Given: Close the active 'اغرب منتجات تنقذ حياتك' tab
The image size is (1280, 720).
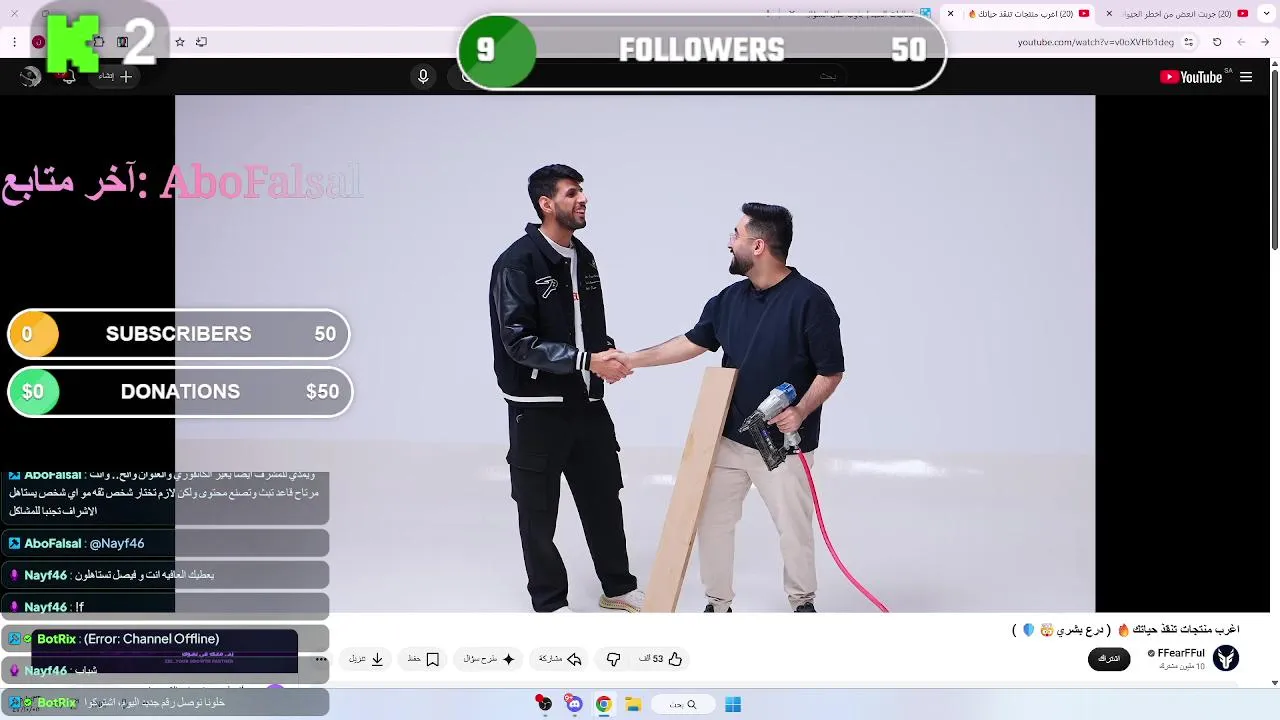Looking at the screenshot, I should click(950, 13).
